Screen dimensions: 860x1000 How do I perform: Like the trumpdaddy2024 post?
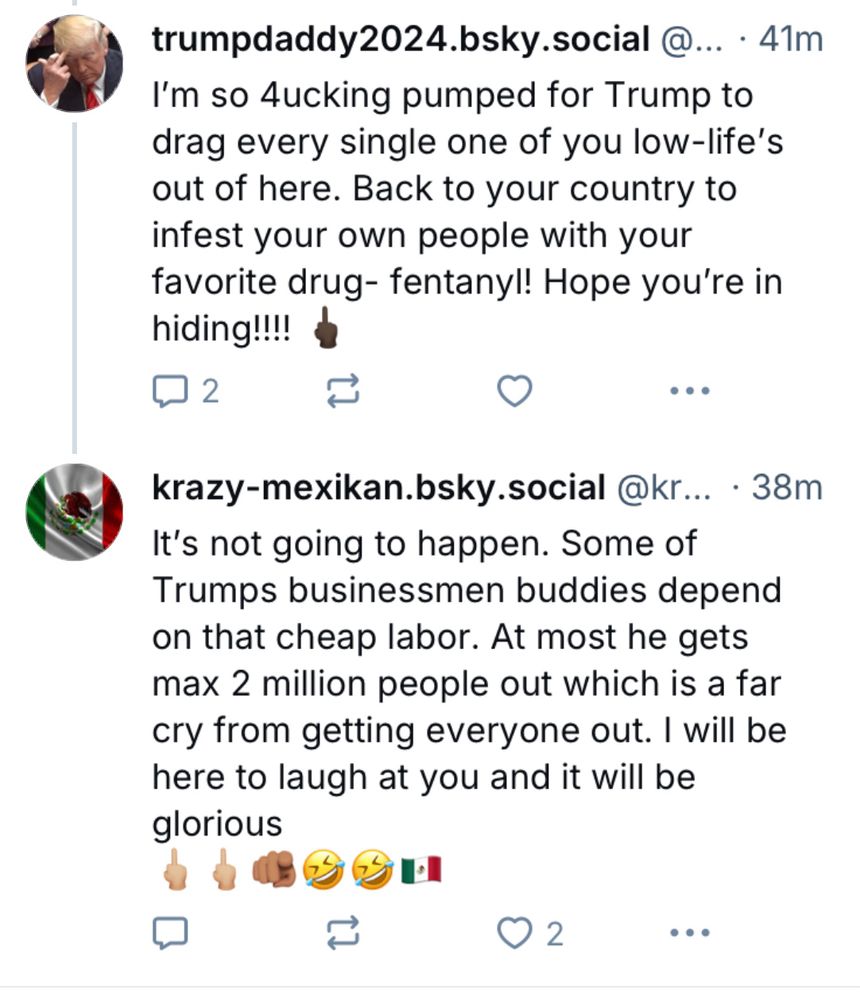click(x=514, y=391)
